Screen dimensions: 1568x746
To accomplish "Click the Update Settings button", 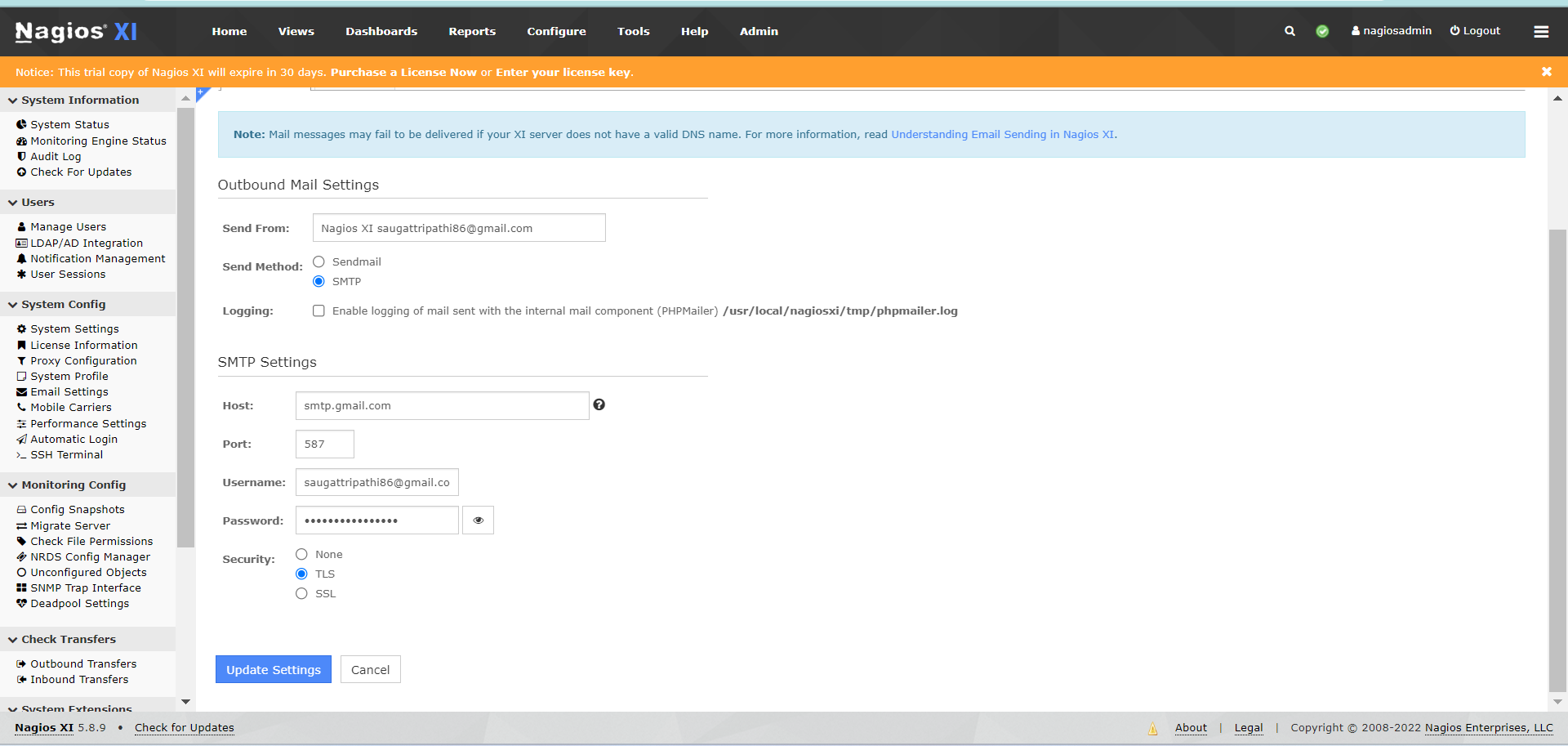I will pos(274,669).
